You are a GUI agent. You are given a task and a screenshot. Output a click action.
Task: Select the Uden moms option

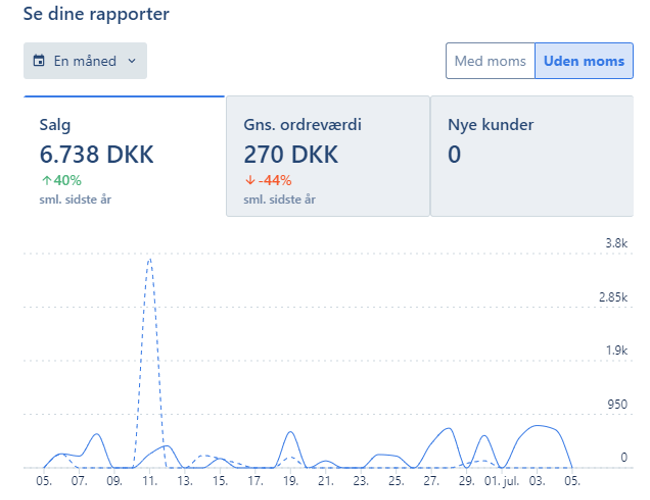click(584, 61)
